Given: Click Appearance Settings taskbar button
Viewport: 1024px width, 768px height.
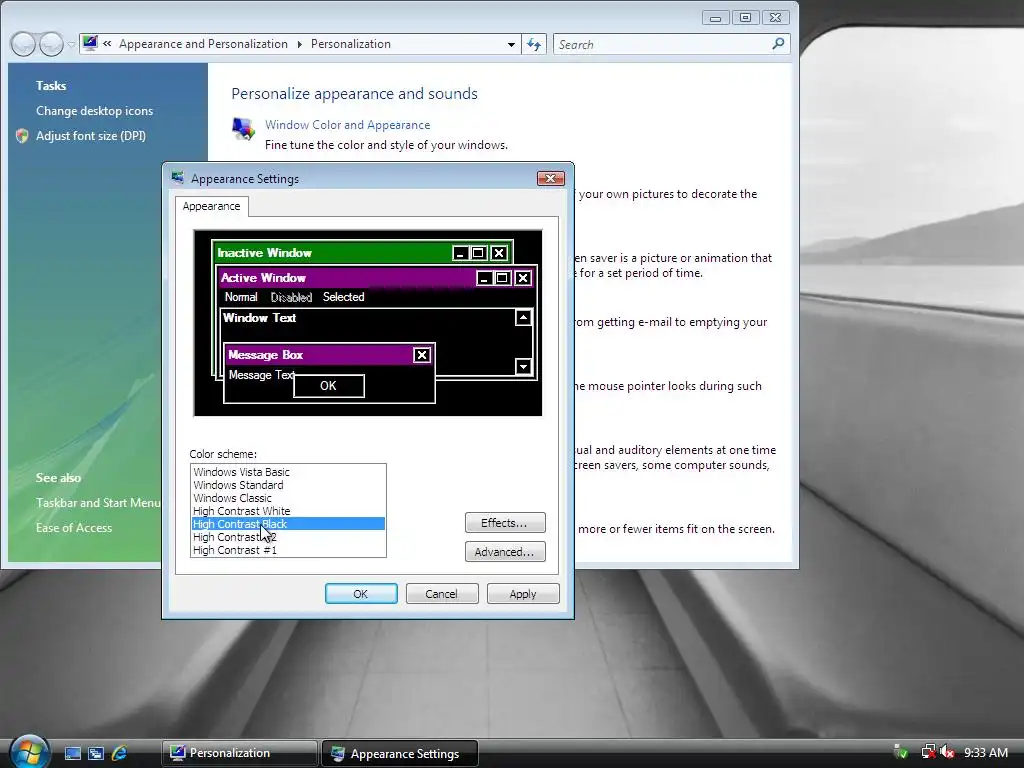Looking at the screenshot, I should point(400,754).
